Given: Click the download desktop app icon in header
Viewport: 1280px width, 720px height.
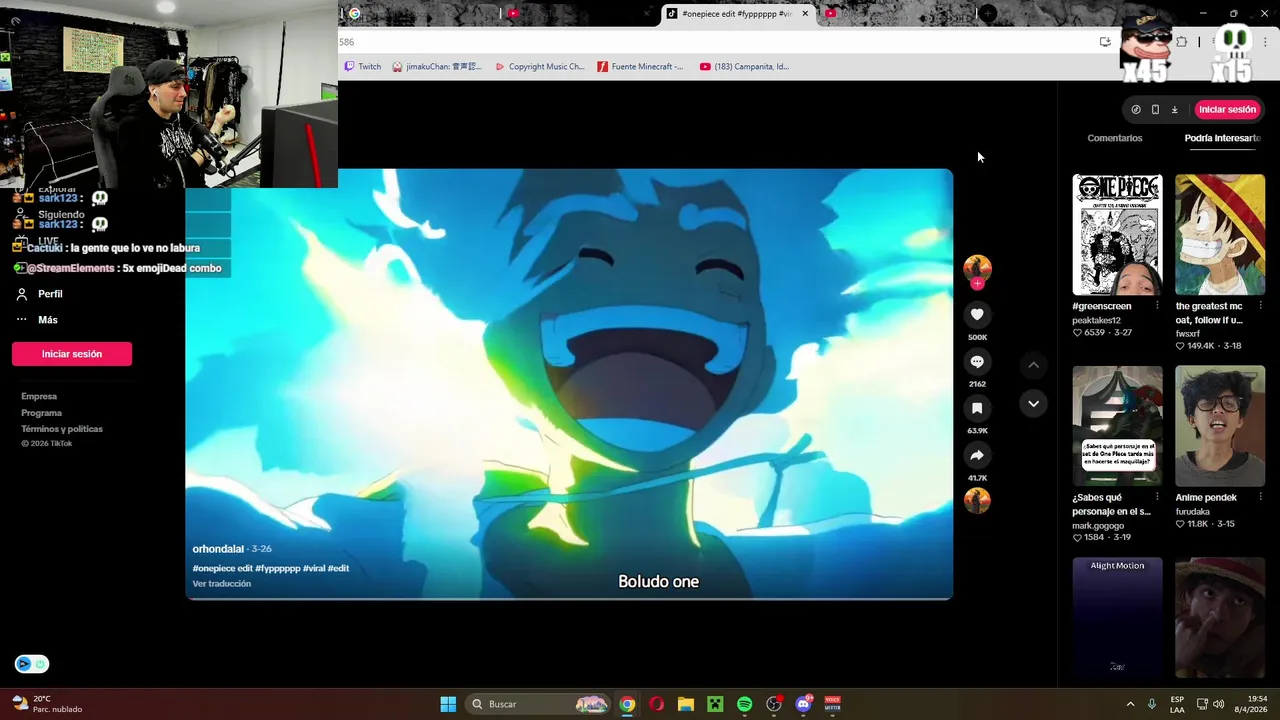Looking at the screenshot, I should point(1174,109).
